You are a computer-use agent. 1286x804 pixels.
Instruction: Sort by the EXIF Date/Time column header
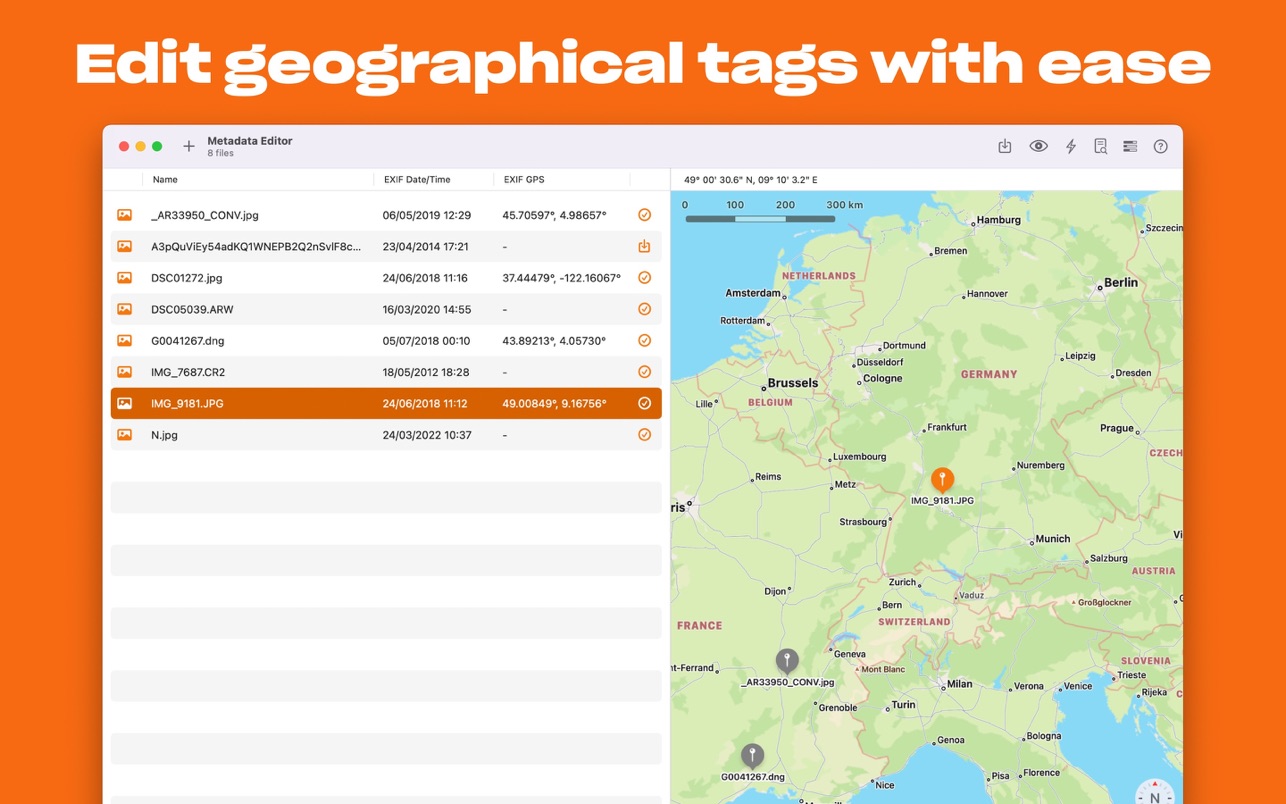click(417, 180)
